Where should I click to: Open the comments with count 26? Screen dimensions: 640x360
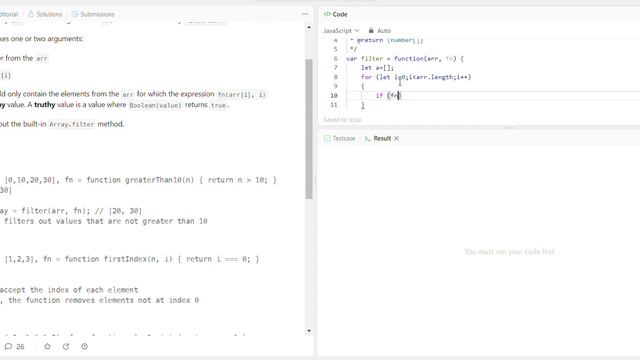click(x=15, y=347)
